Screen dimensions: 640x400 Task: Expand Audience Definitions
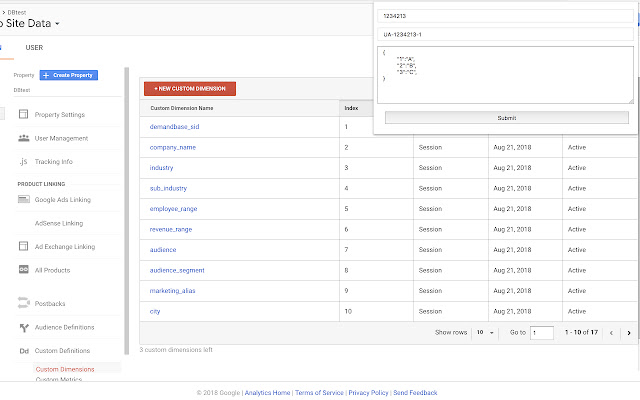[x=64, y=327]
